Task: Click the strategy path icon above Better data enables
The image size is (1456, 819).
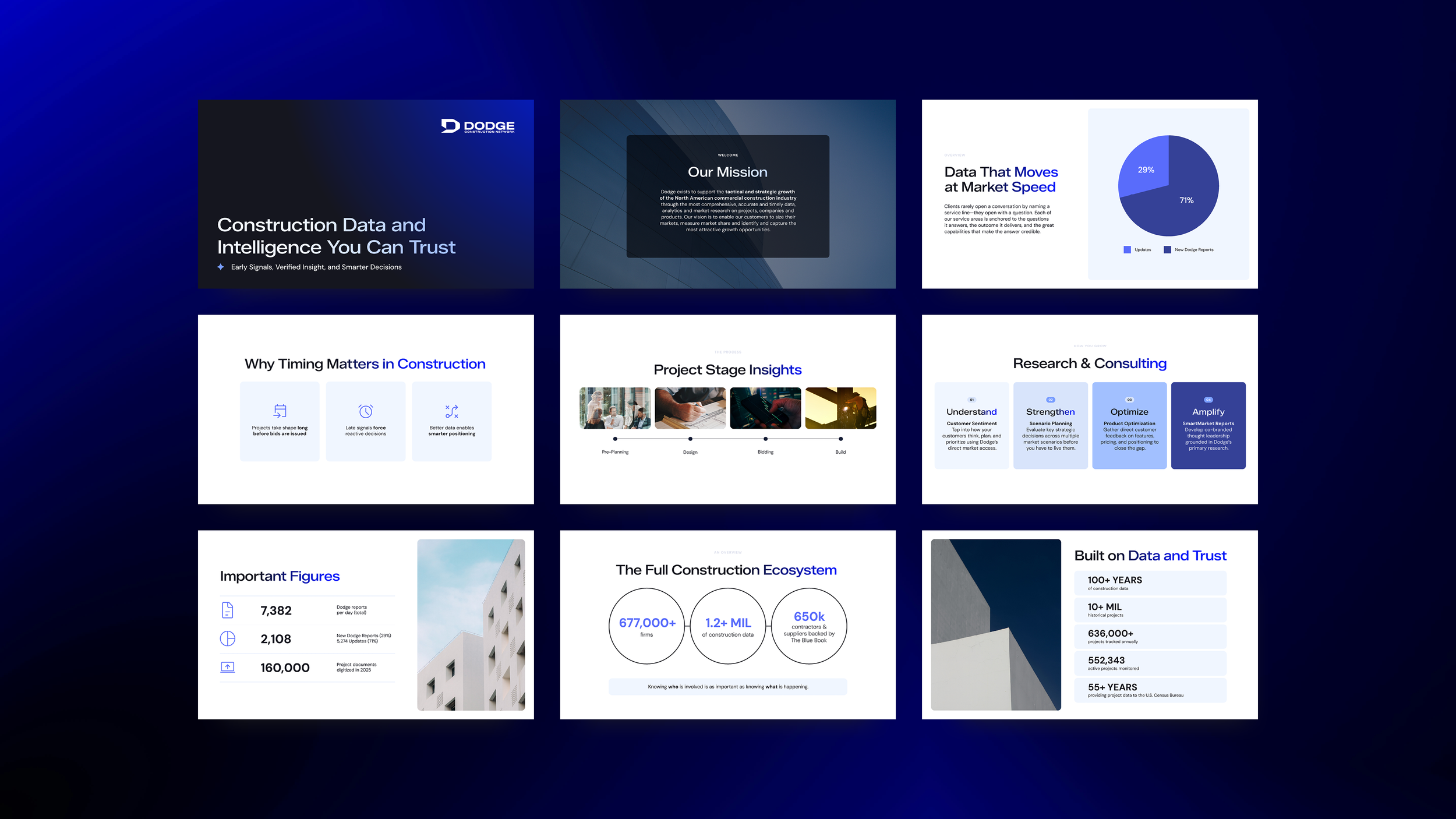Action: point(452,411)
